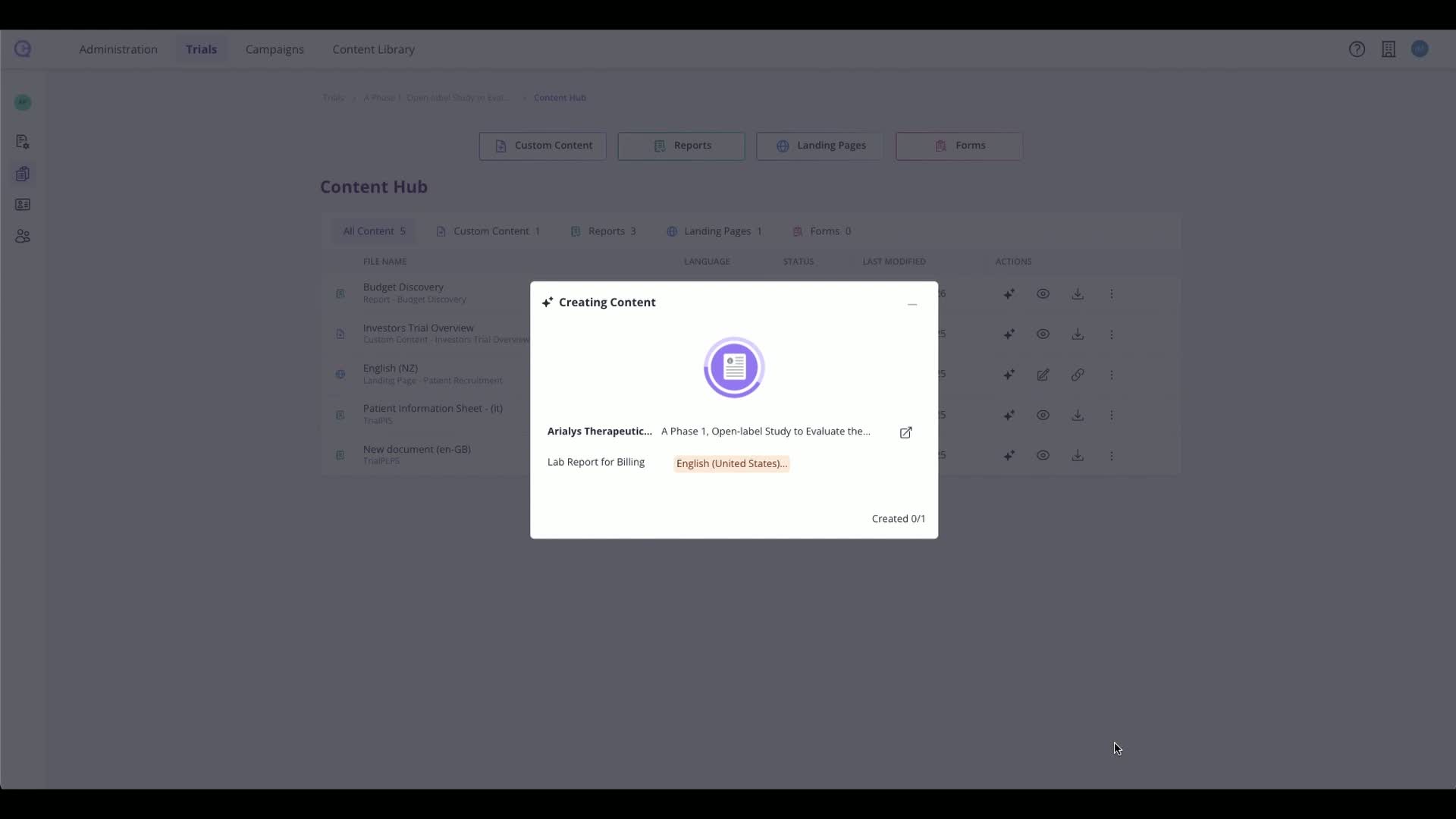Screen dimensions: 1456x819
Task: Open more options for Budget Discovery row
Action: point(1112,294)
